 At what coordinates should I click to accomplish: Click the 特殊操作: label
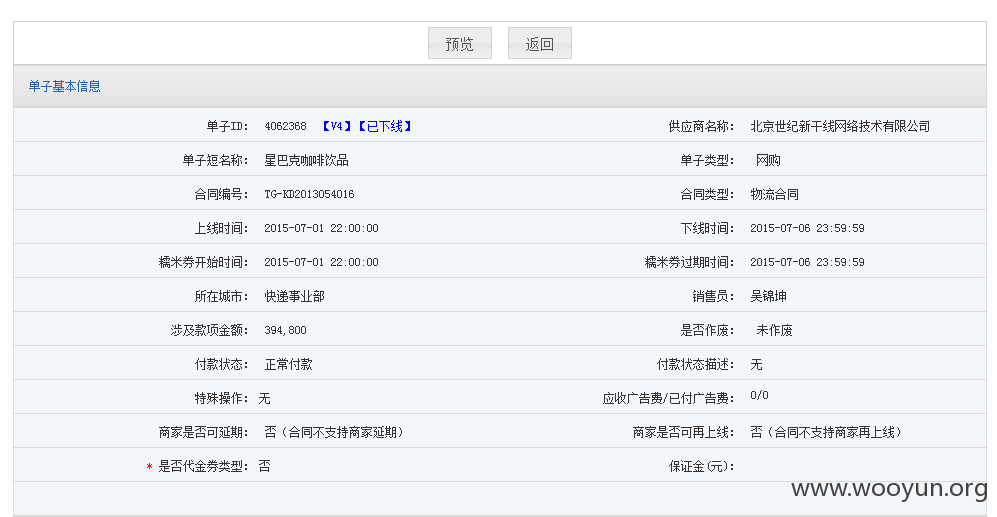point(221,399)
